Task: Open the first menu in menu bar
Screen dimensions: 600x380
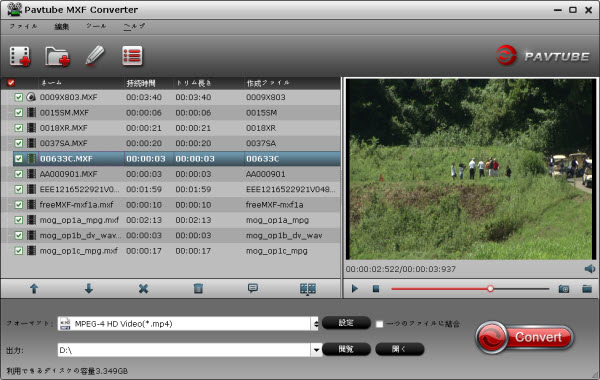Action: click(23, 26)
